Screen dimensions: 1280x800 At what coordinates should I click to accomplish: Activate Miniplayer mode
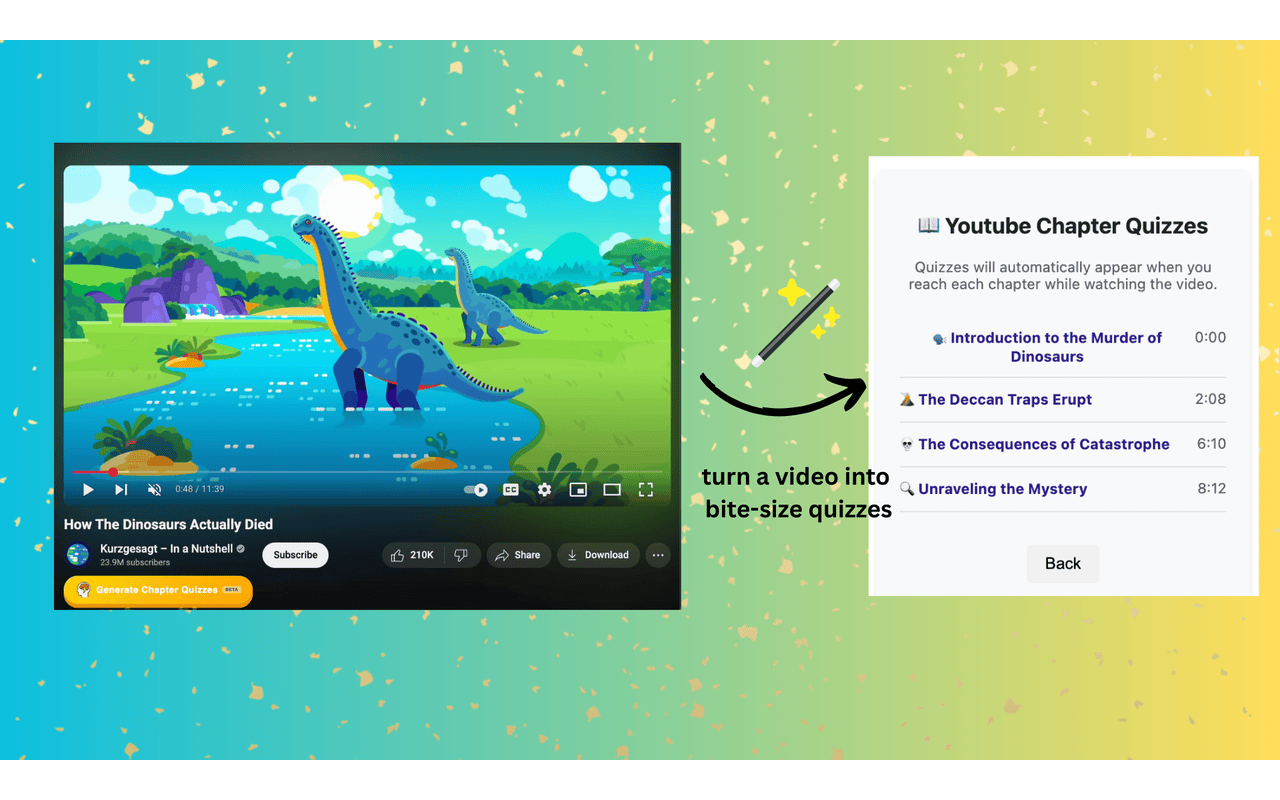(578, 489)
